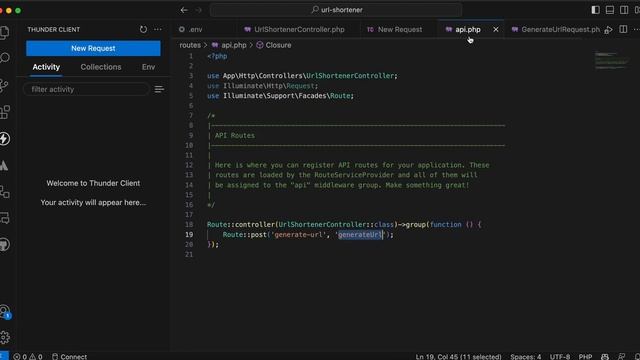Screen dimensions: 640x360
Task: Expand the api.php breadcrumb segment
Action: point(229,45)
